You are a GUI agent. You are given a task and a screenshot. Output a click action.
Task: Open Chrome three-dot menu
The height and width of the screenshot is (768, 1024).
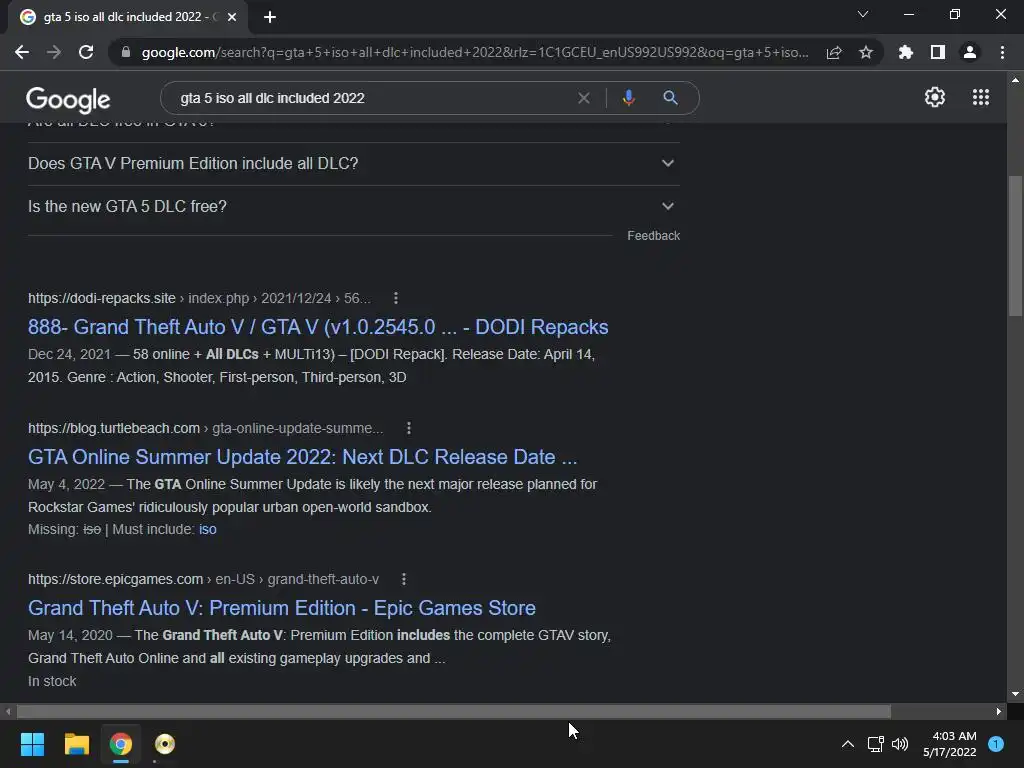pyautogui.click(x=1002, y=52)
